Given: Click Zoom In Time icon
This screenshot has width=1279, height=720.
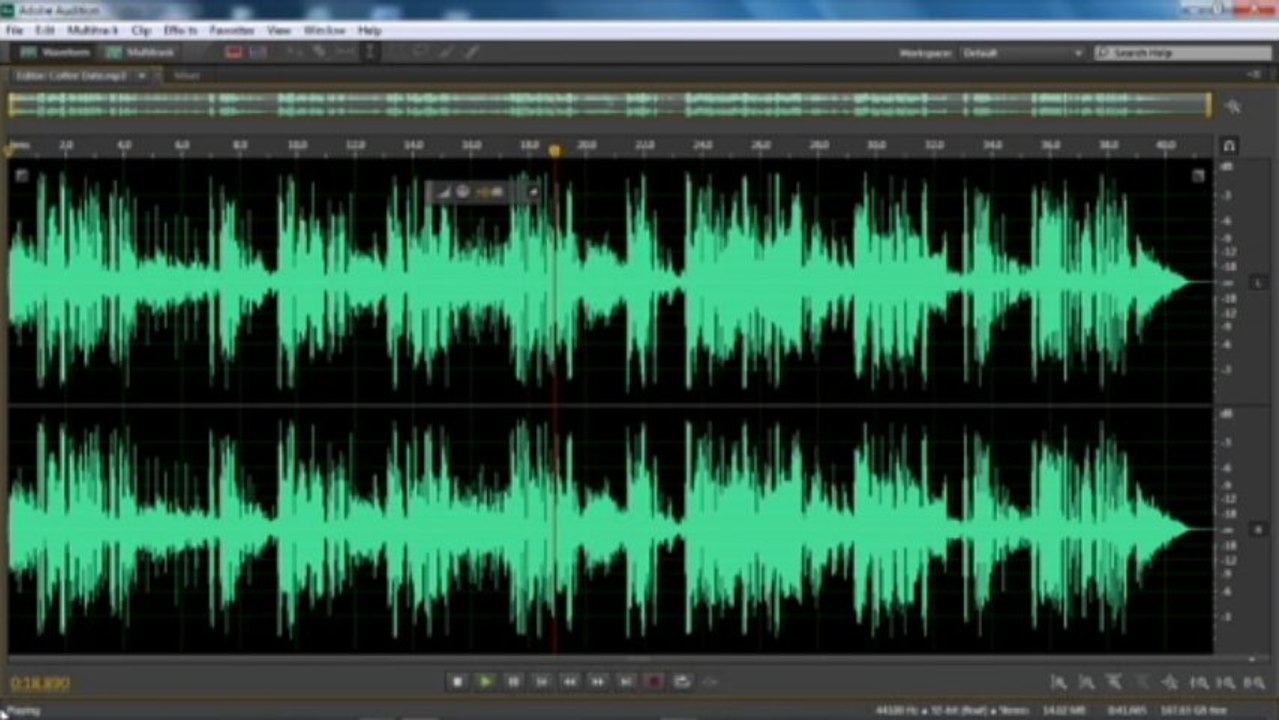Looking at the screenshot, I should (x=1114, y=682).
